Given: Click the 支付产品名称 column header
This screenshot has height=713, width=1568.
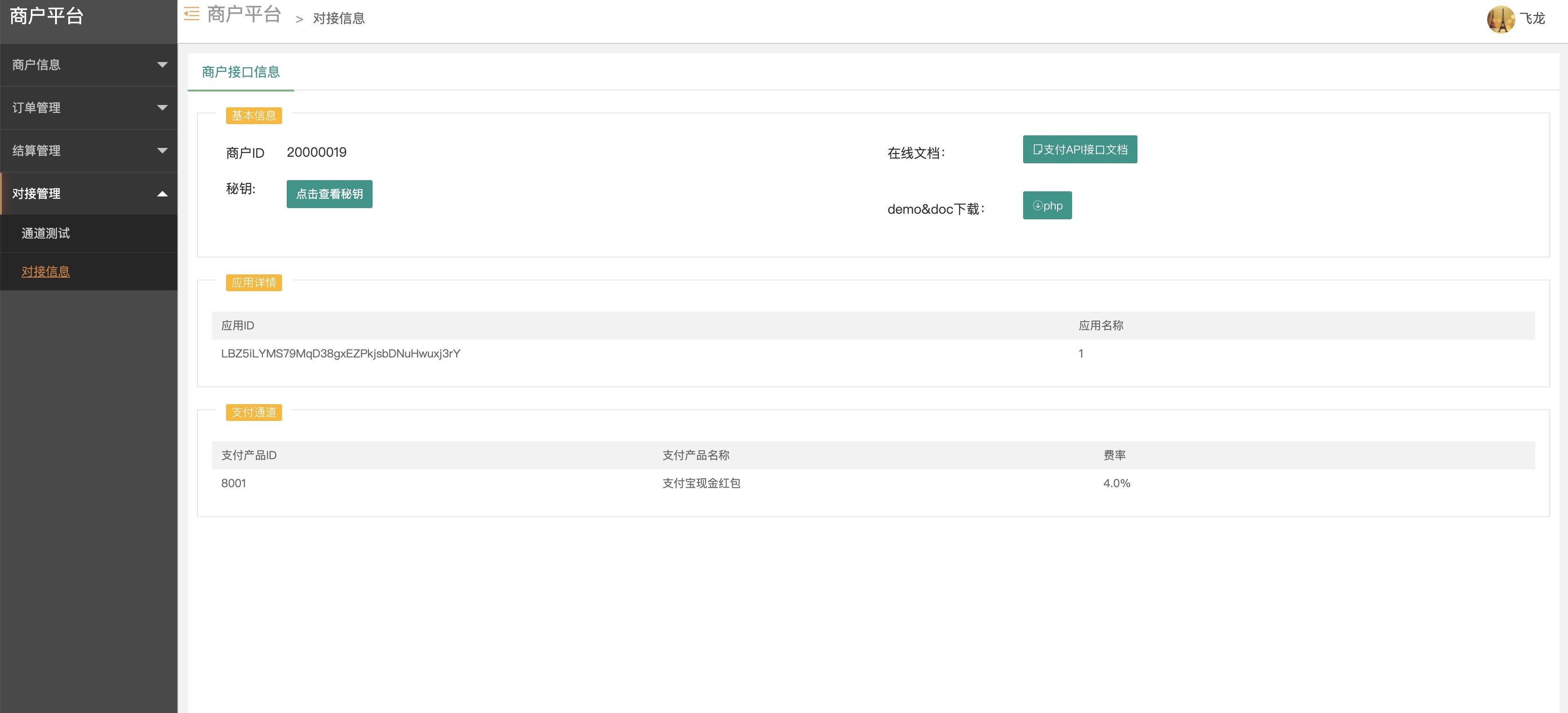Looking at the screenshot, I should (x=696, y=455).
